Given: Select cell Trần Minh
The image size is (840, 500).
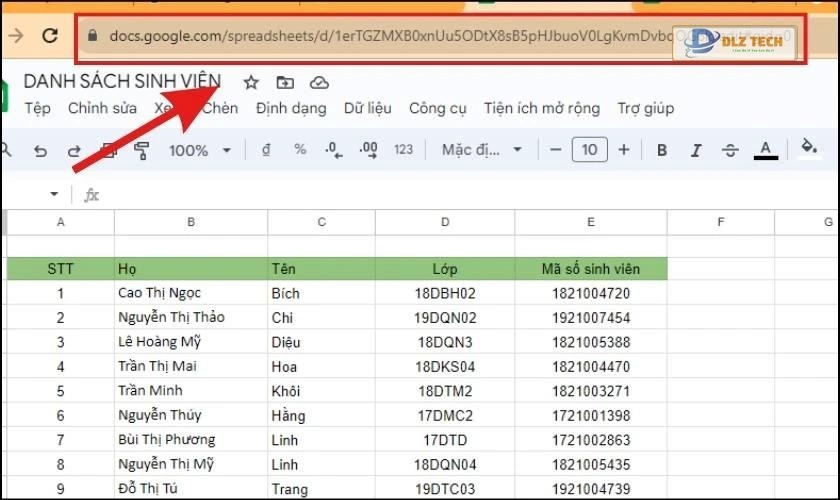Looking at the screenshot, I should pyautogui.click(x=191, y=391).
